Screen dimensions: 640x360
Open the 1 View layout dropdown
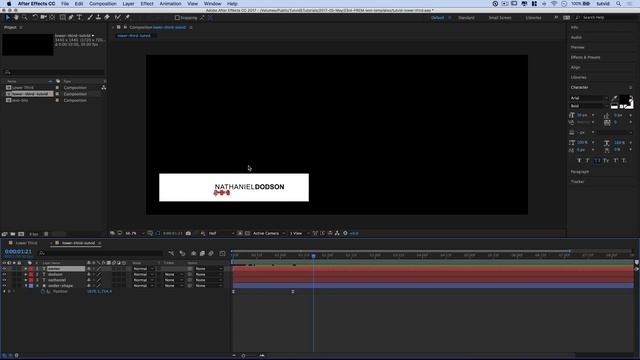(299, 233)
